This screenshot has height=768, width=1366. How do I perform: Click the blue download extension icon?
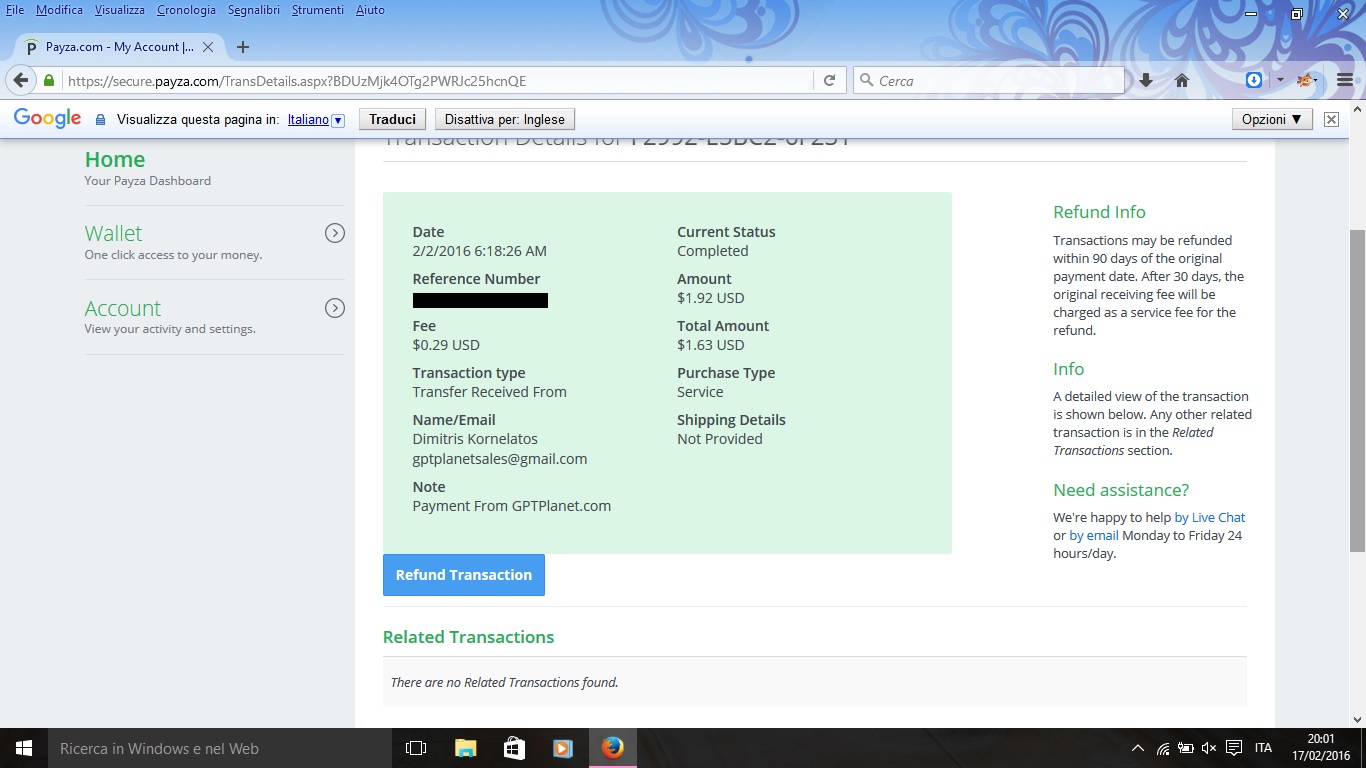(x=1254, y=80)
